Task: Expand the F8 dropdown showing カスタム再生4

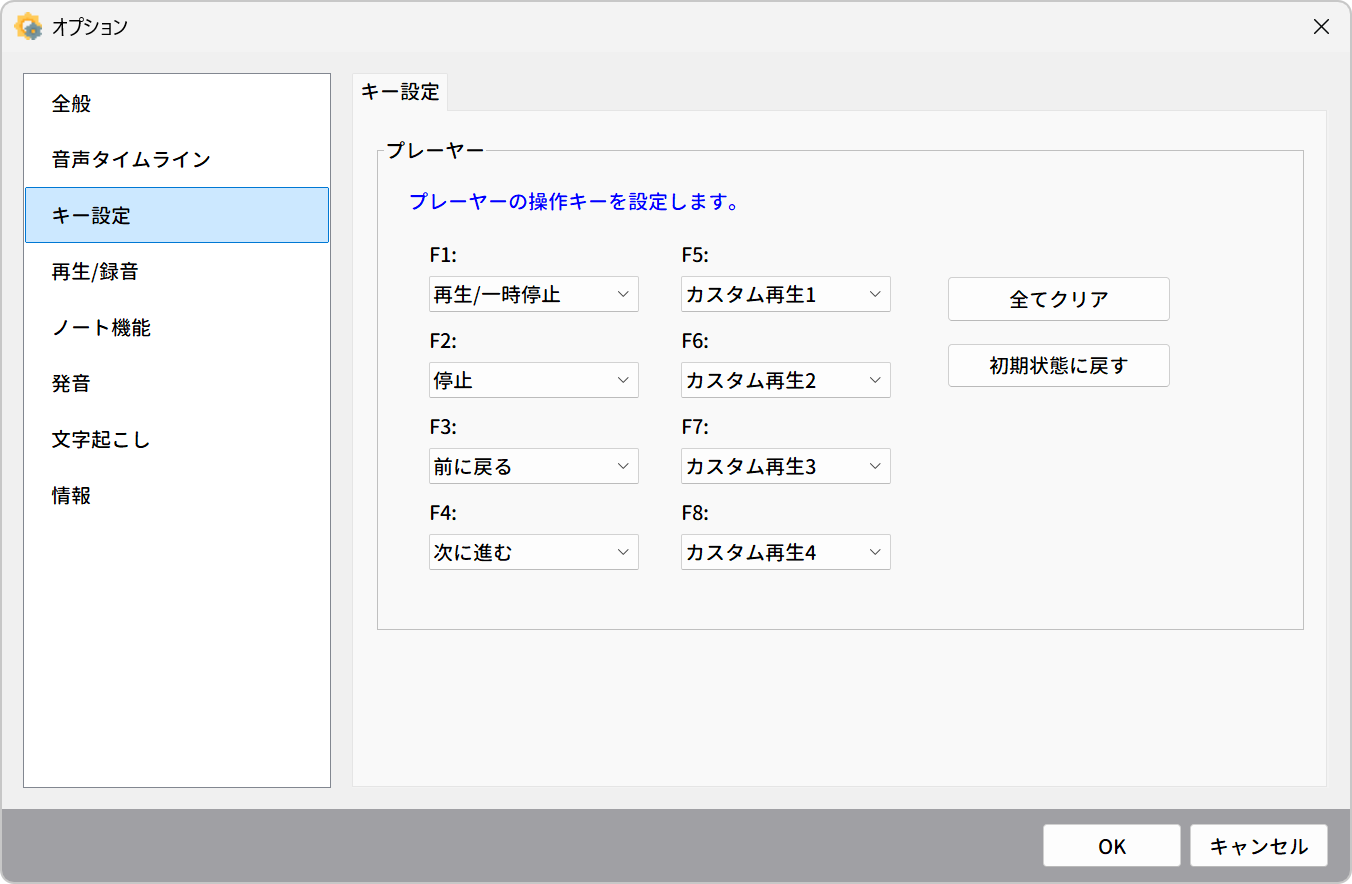Action: pos(786,553)
